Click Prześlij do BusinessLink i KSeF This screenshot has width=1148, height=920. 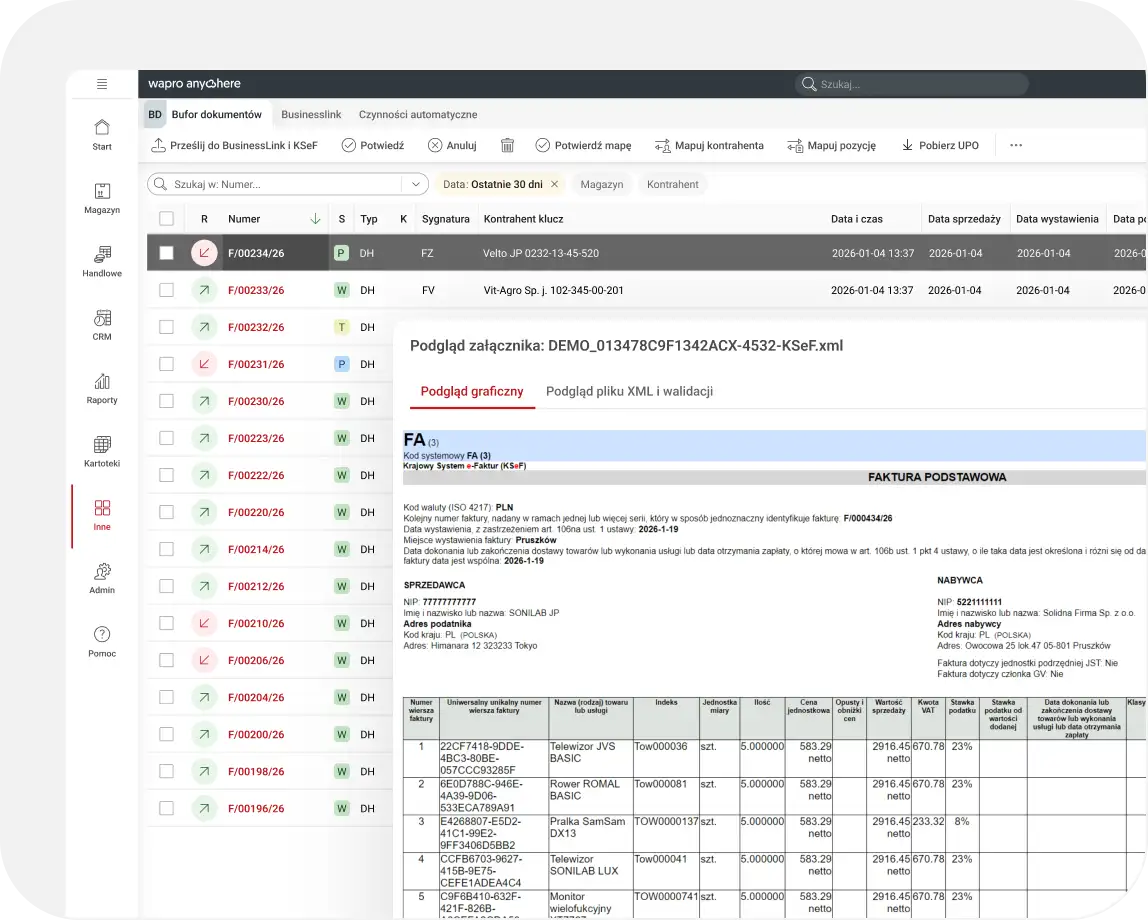pyautogui.click(x=234, y=145)
